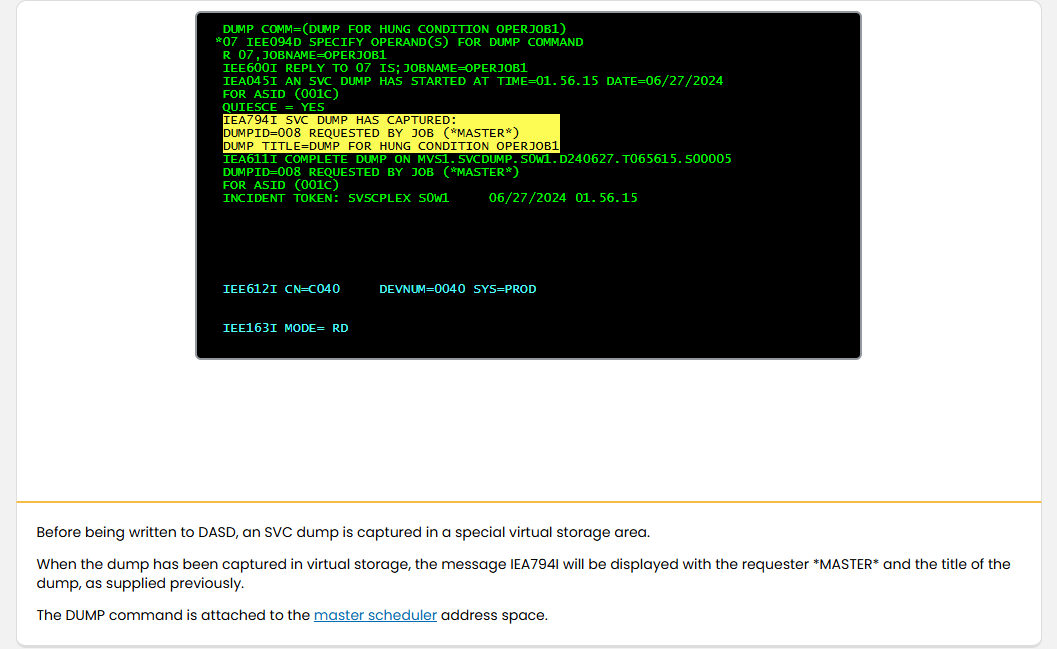Select the INCIDENT TOKEN: SVSCPLEX S0W1 line
The width and height of the screenshot is (1057, 649).
click(x=429, y=198)
